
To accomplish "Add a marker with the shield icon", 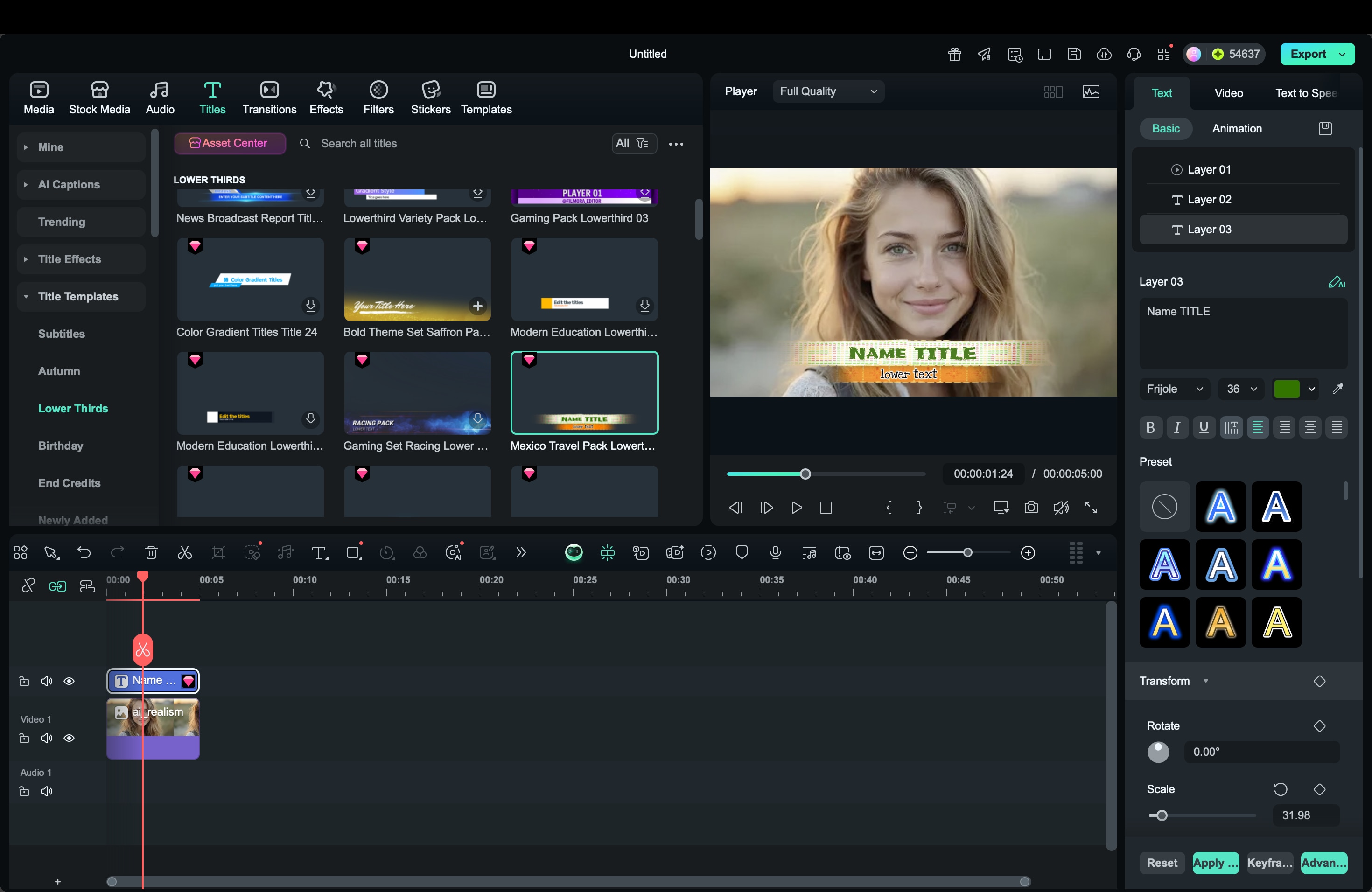I will coord(742,553).
